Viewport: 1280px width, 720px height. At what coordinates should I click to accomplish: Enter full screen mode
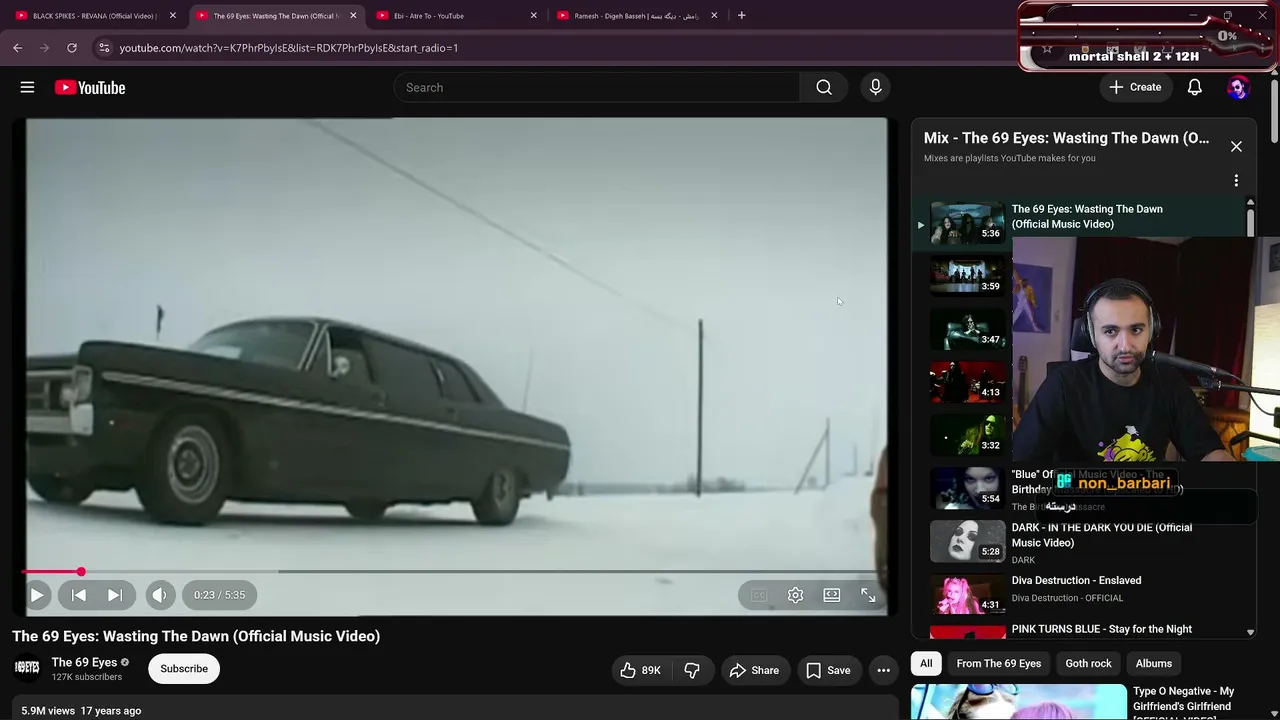(x=868, y=595)
